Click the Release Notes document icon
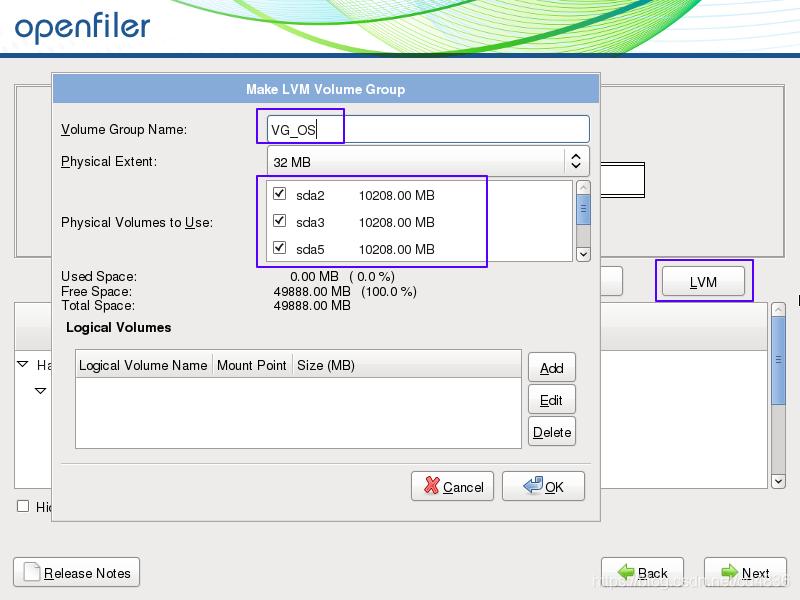The width and height of the screenshot is (800, 600). (x=32, y=572)
